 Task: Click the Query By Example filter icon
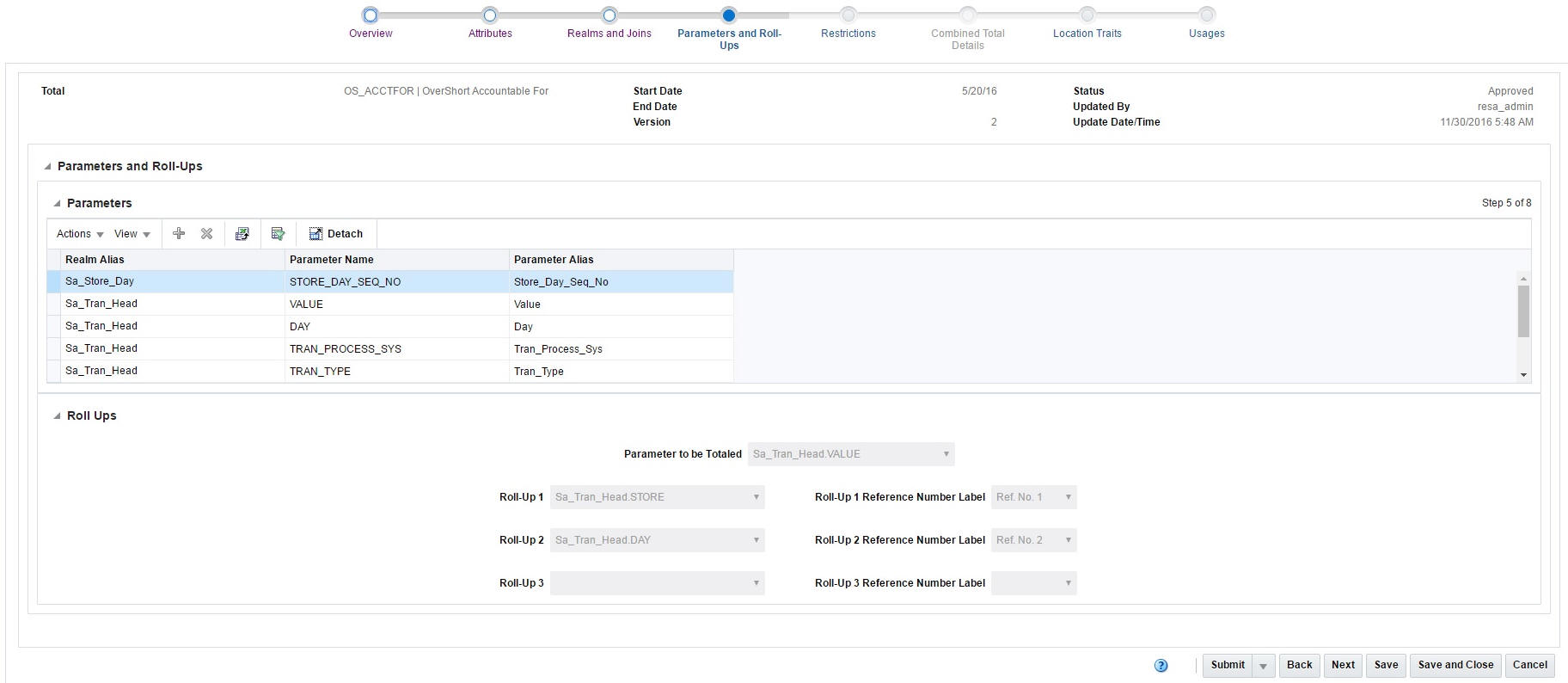pyautogui.click(x=278, y=233)
